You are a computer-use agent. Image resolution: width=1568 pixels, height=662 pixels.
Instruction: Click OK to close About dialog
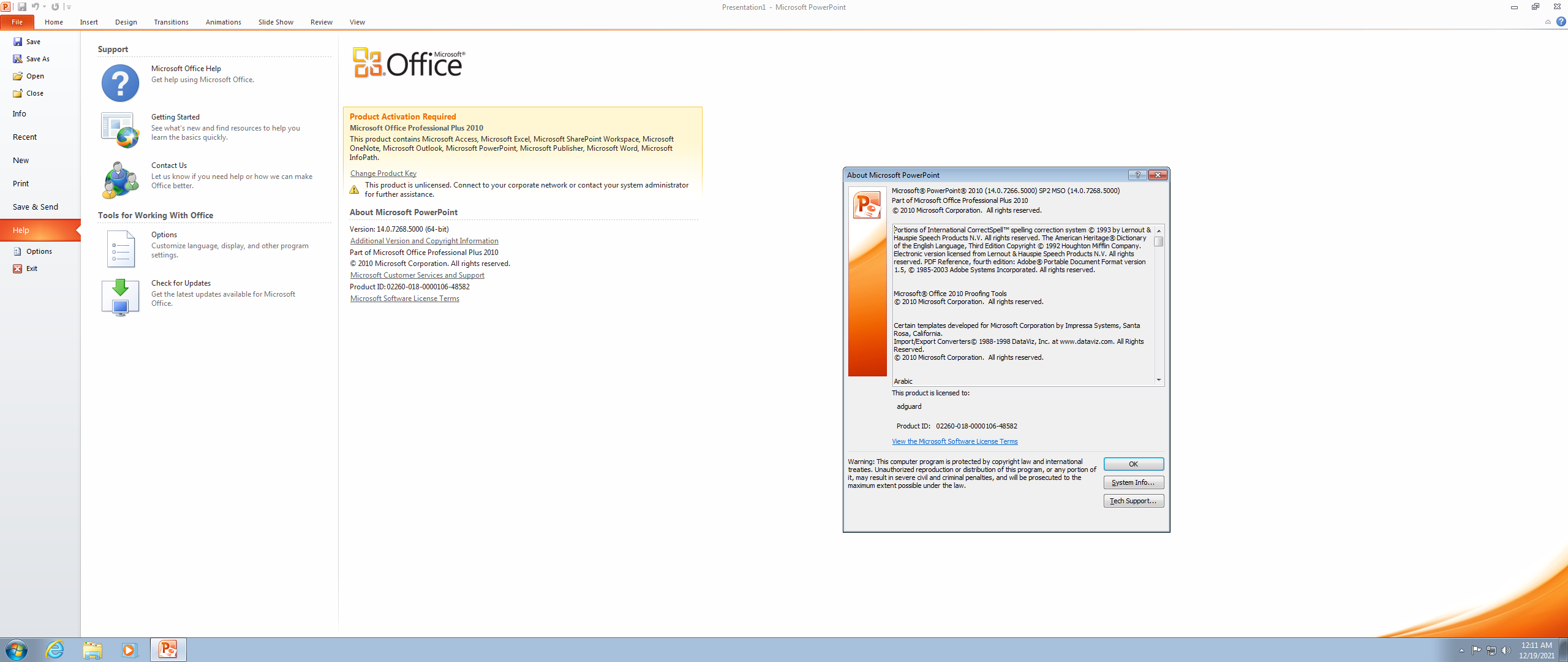tap(1133, 463)
